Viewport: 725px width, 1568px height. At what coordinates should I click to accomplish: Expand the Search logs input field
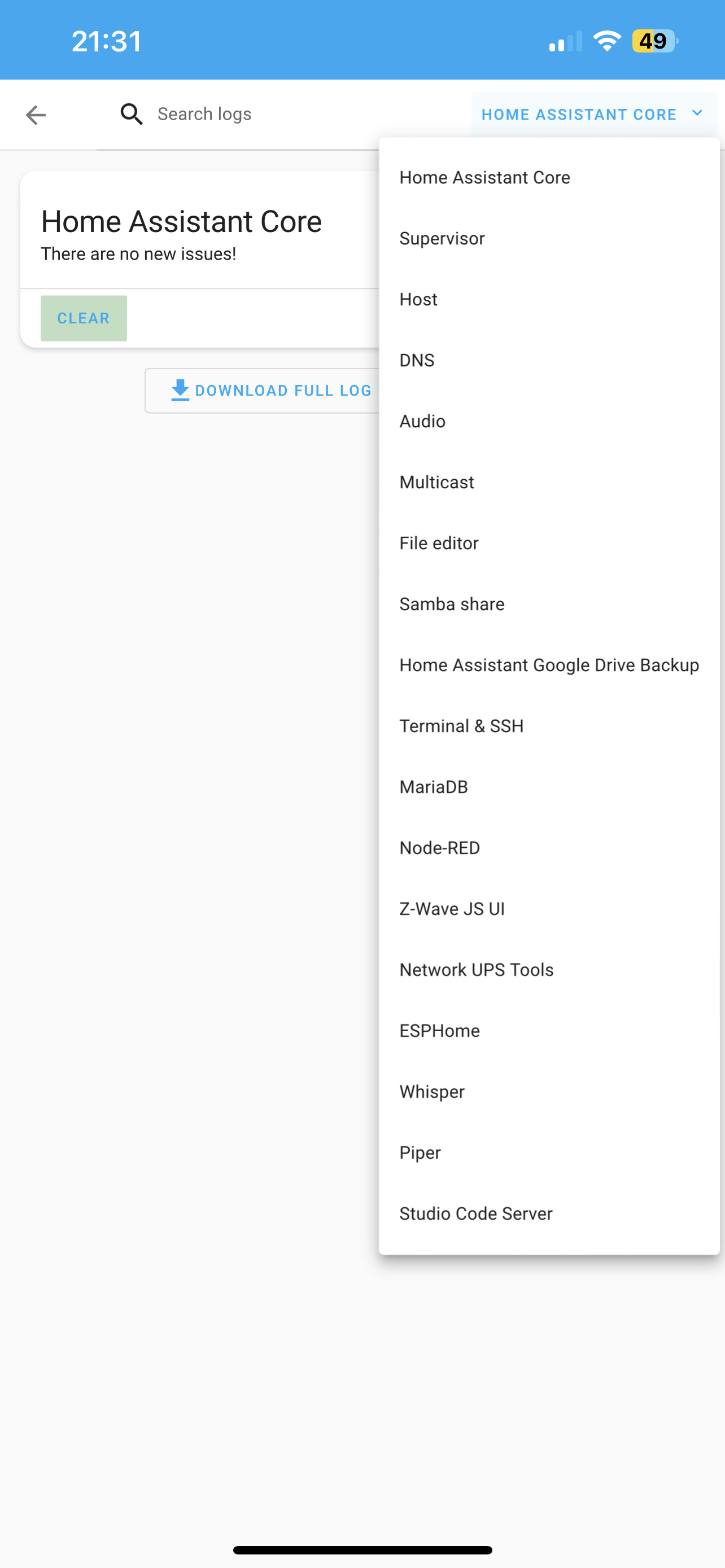pyautogui.click(x=243, y=114)
